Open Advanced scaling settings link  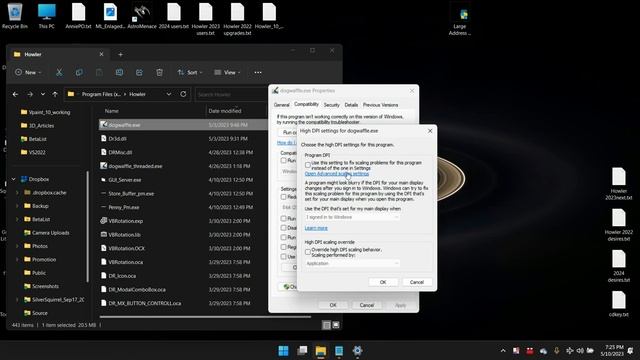337,173
